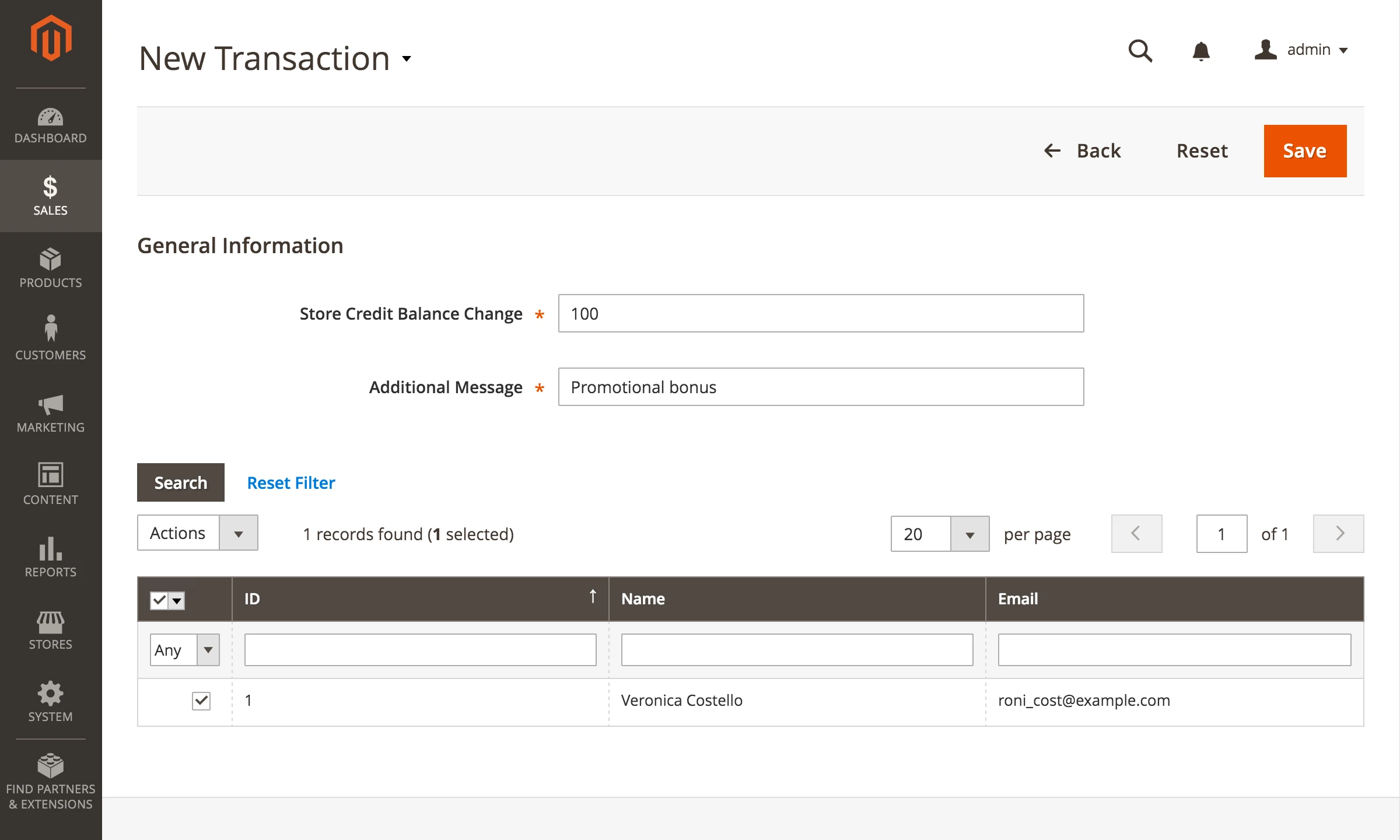Image resolution: width=1400 pixels, height=840 pixels.
Task: Click the Reset Filter link
Action: tap(291, 482)
